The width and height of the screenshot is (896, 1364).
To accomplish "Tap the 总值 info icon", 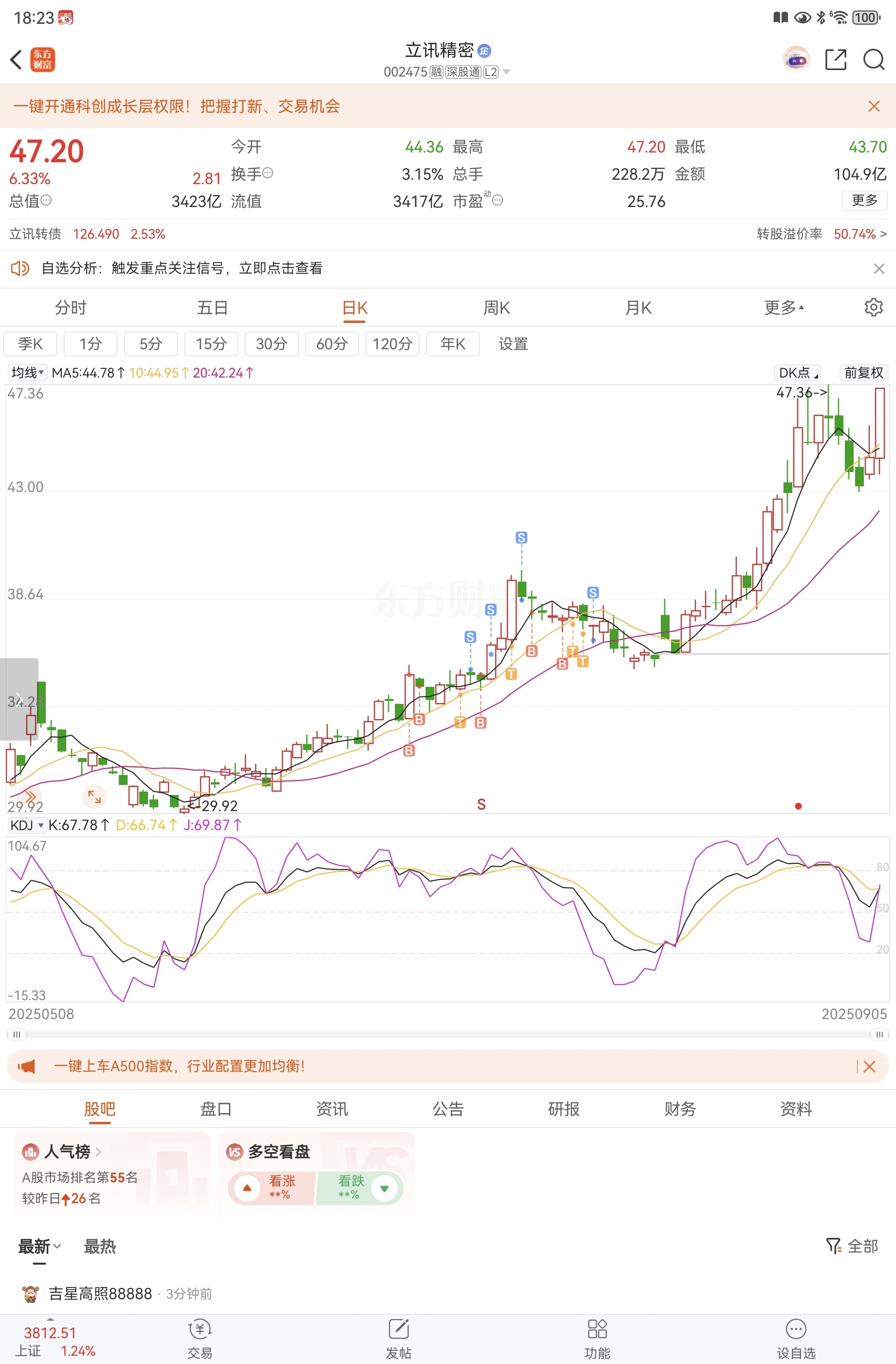I will (x=46, y=200).
